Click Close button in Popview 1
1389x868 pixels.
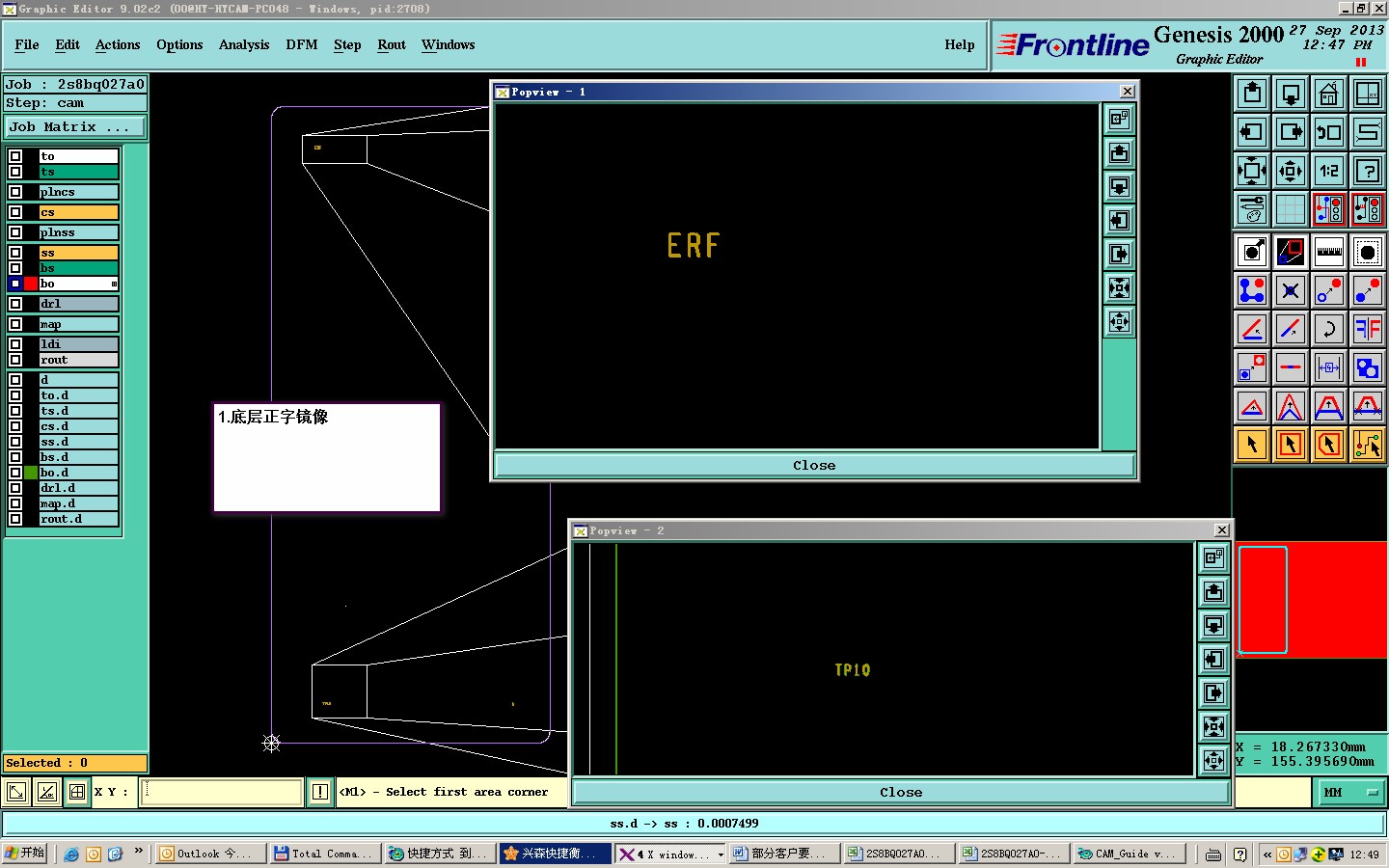pyautogui.click(x=814, y=466)
